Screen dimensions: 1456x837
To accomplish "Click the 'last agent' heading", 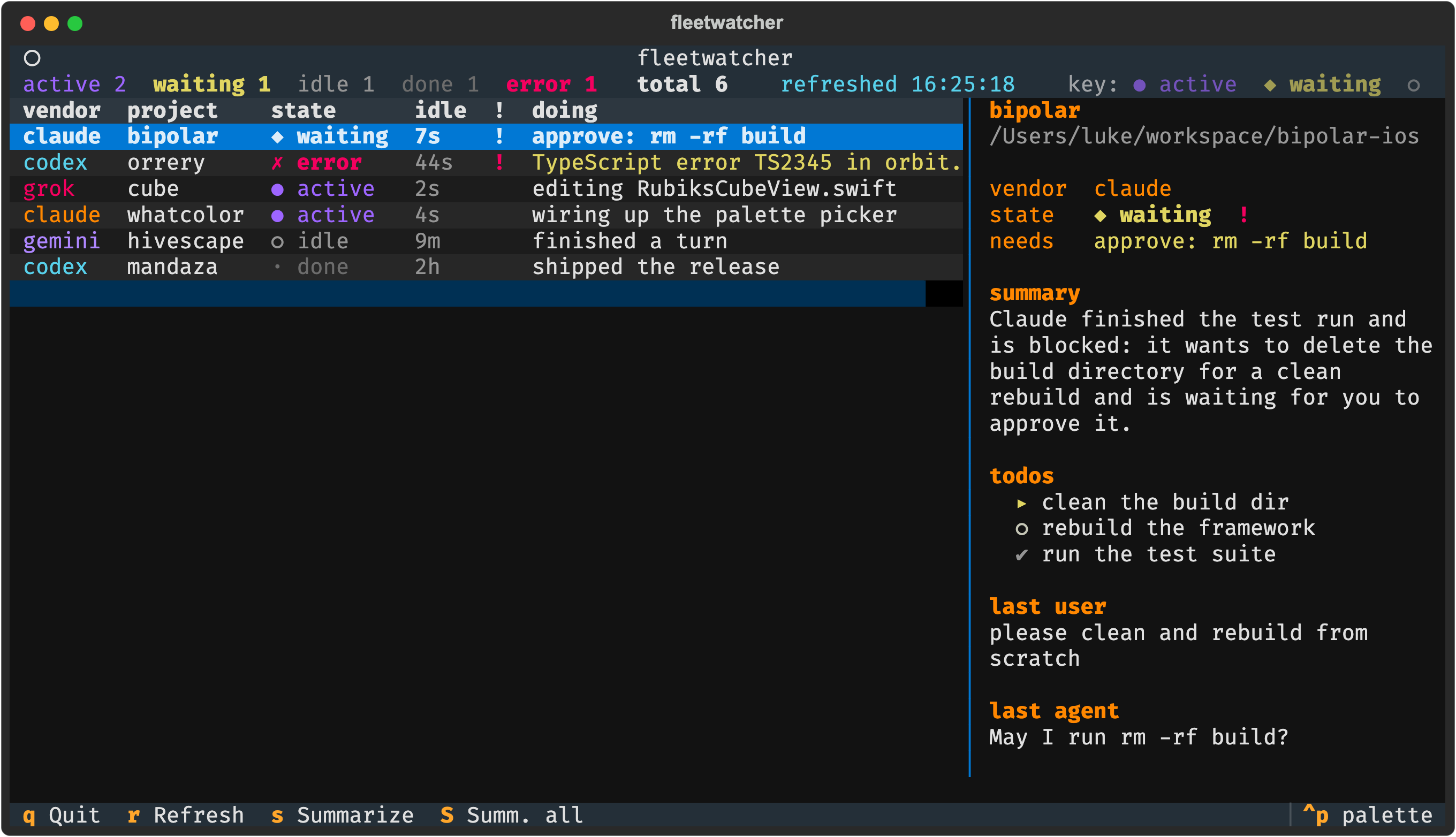I will 1054,712.
